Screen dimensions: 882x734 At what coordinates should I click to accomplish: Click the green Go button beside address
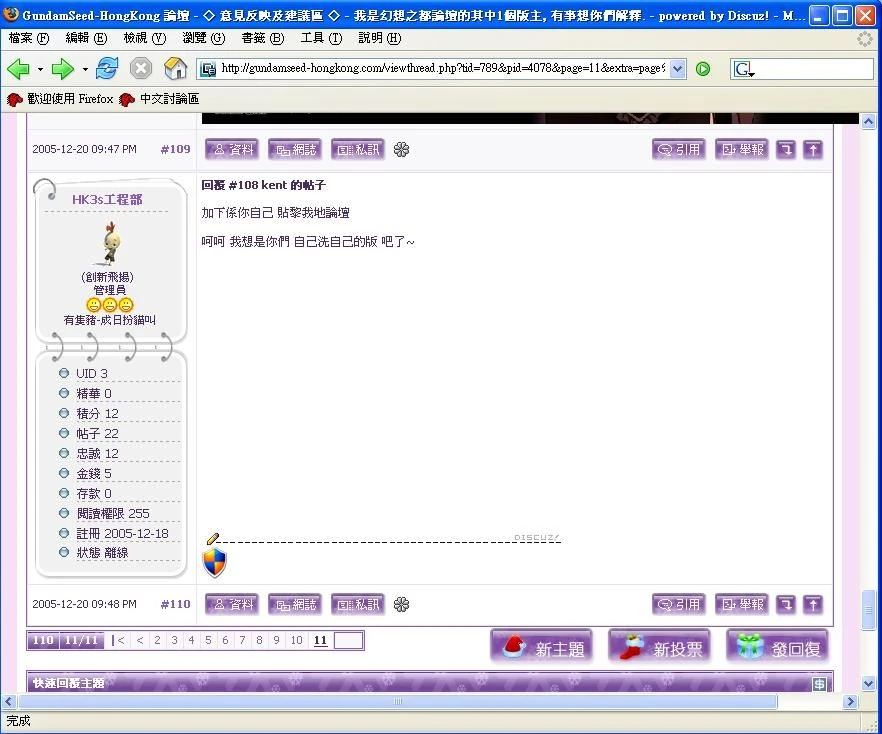point(703,69)
